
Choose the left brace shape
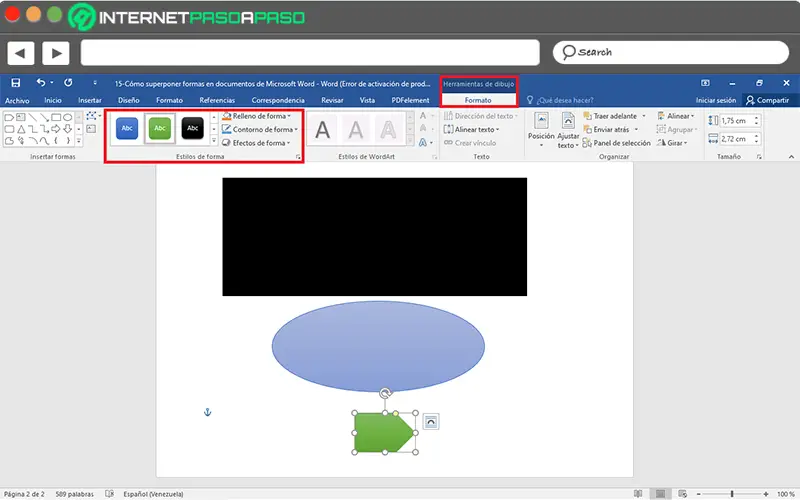[x=56, y=140]
